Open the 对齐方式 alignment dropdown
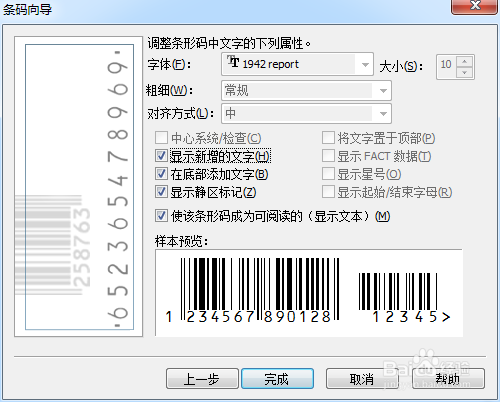This screenshot has width=500, height=402. point(383,114)
